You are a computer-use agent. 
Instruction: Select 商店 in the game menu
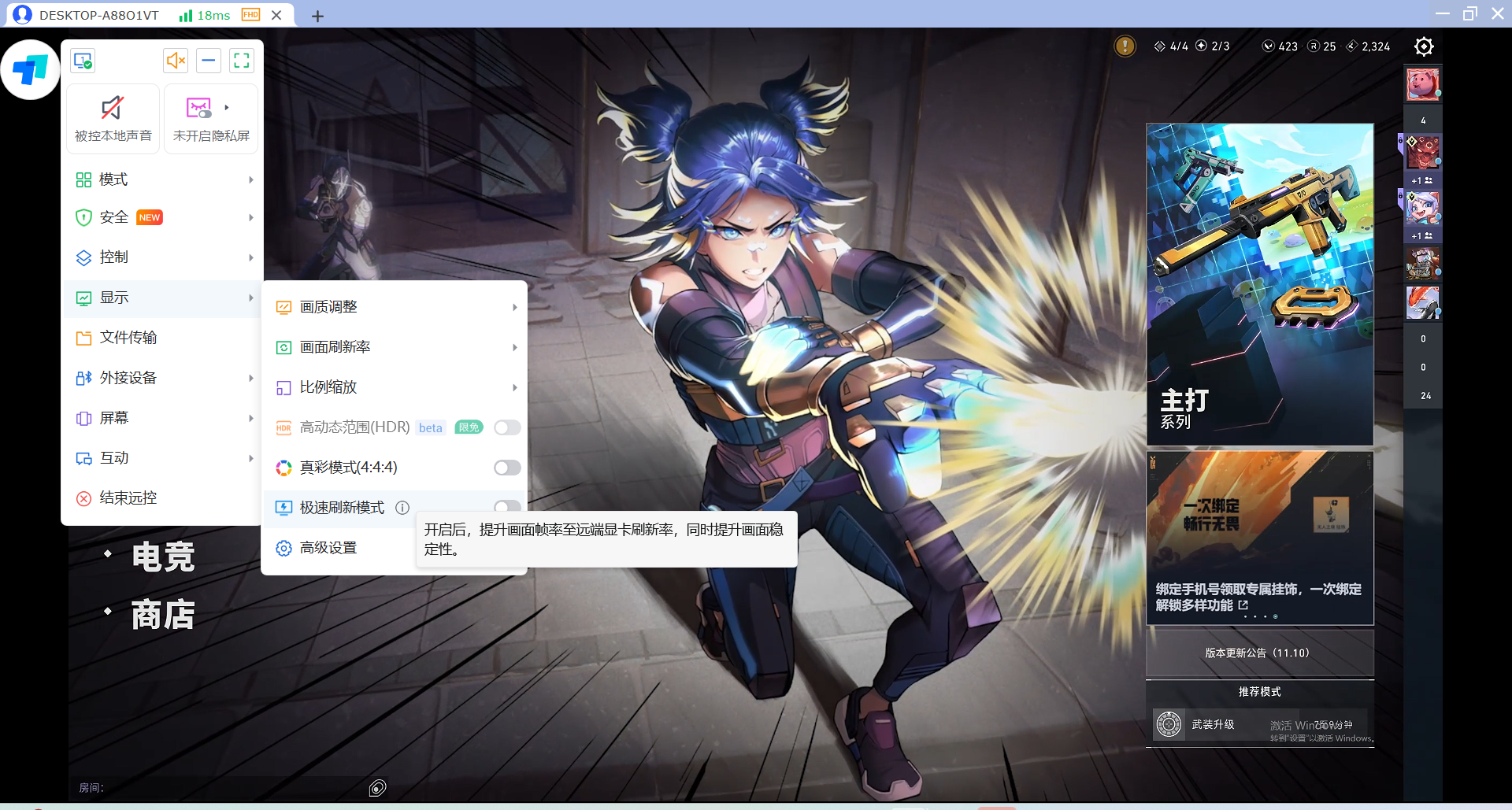[x=163, y=615]
